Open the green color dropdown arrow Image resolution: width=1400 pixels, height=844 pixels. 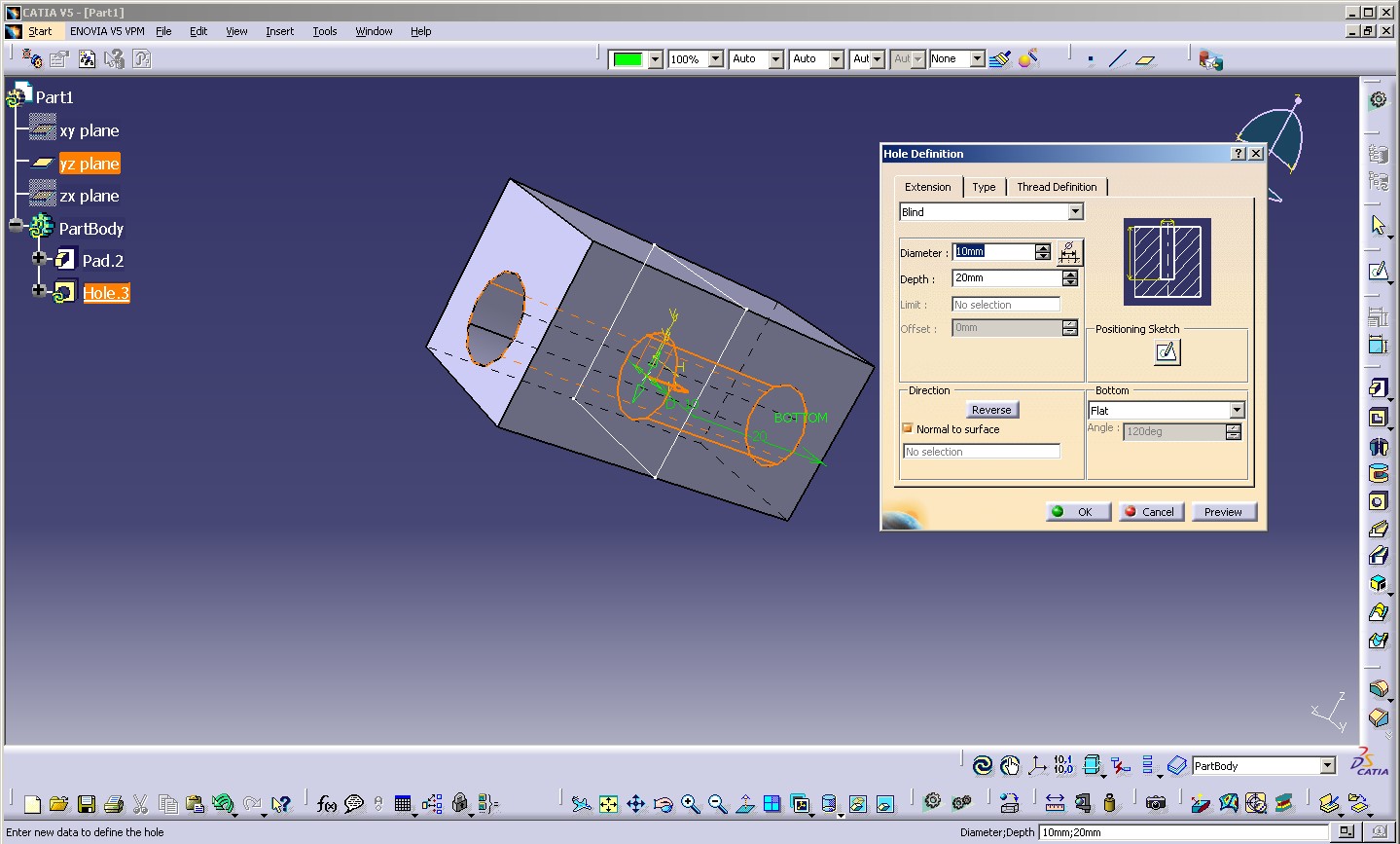tap(655, 58)
